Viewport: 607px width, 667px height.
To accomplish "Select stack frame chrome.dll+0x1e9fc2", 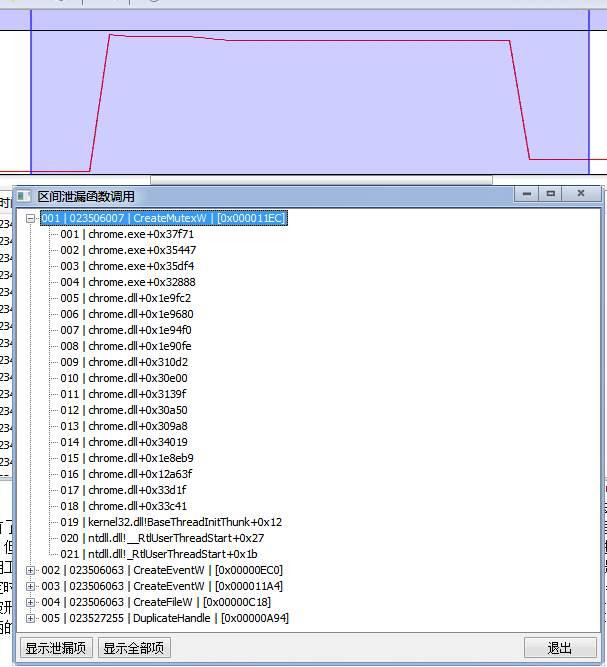I will click(126, 298).
